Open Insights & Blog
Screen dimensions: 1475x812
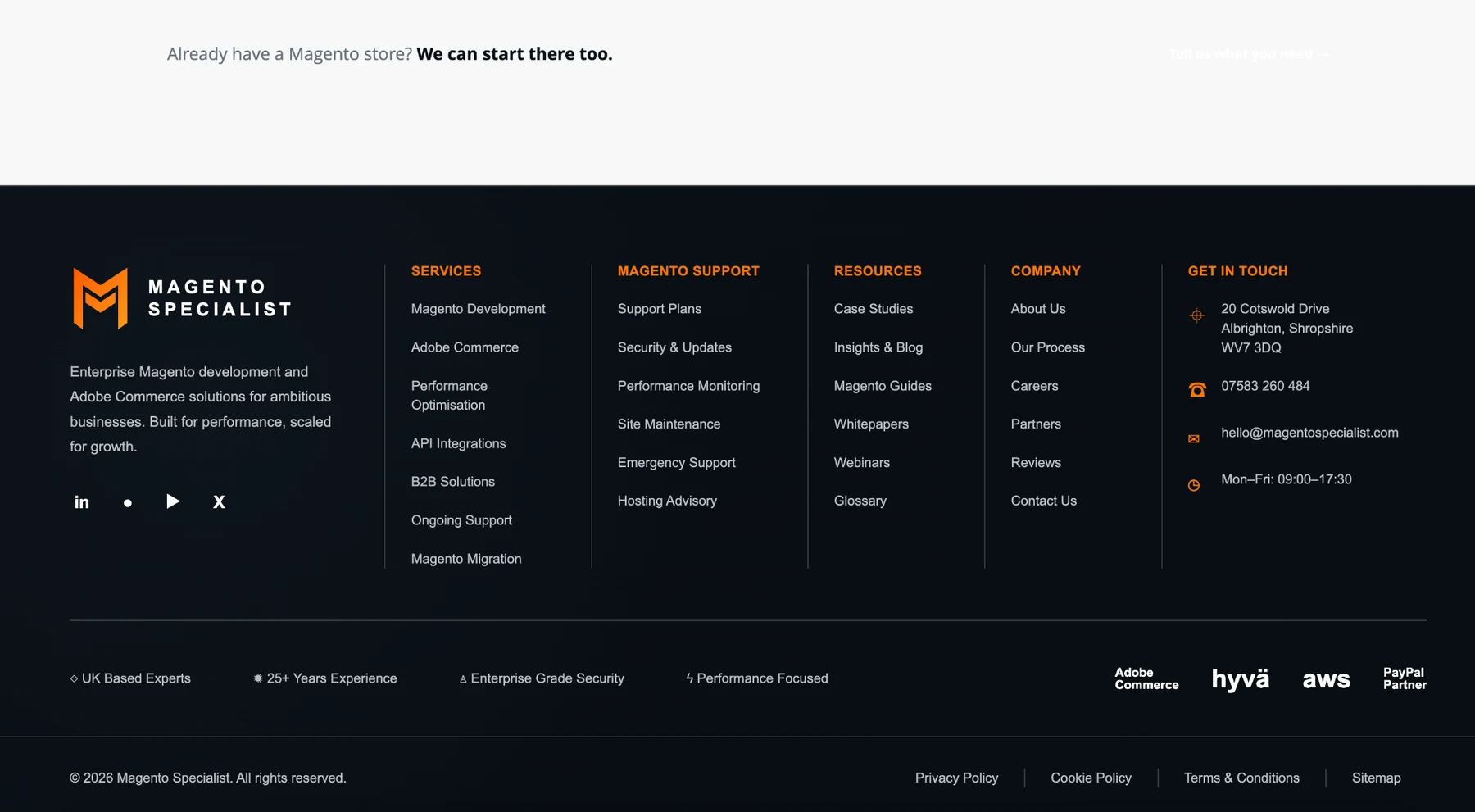878,347
